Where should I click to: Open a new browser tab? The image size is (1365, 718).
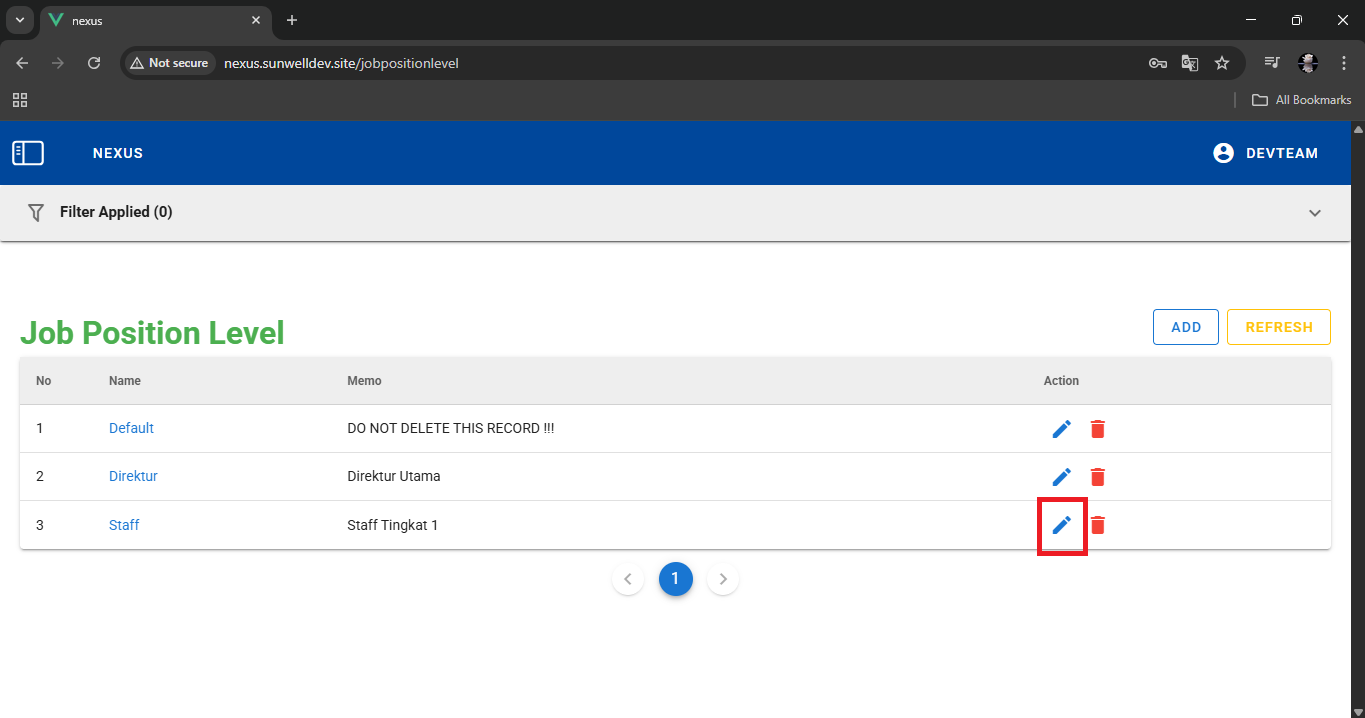[x=292, y=20]
